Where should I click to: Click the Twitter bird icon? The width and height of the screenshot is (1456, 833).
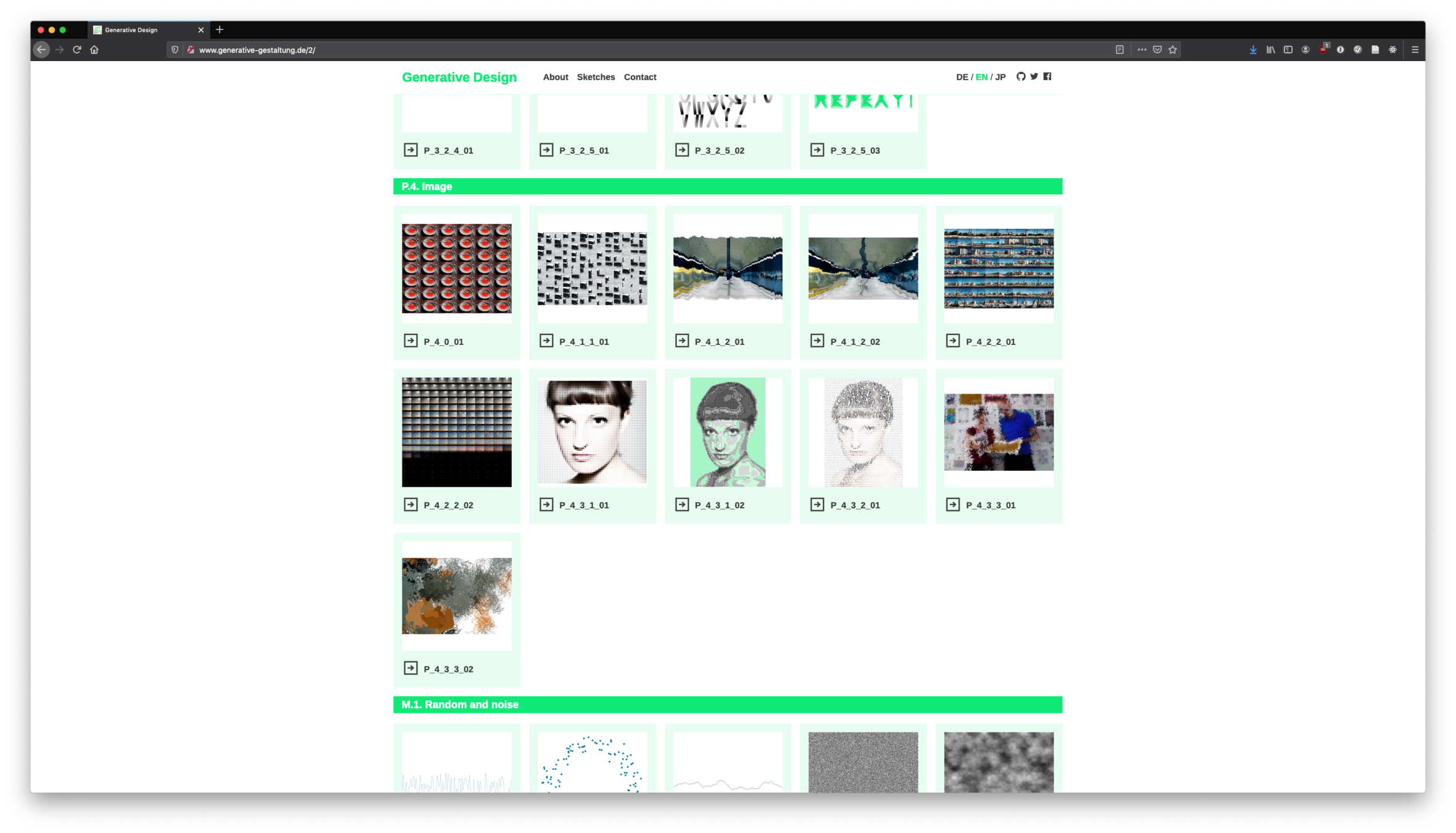pos(1034,77)
